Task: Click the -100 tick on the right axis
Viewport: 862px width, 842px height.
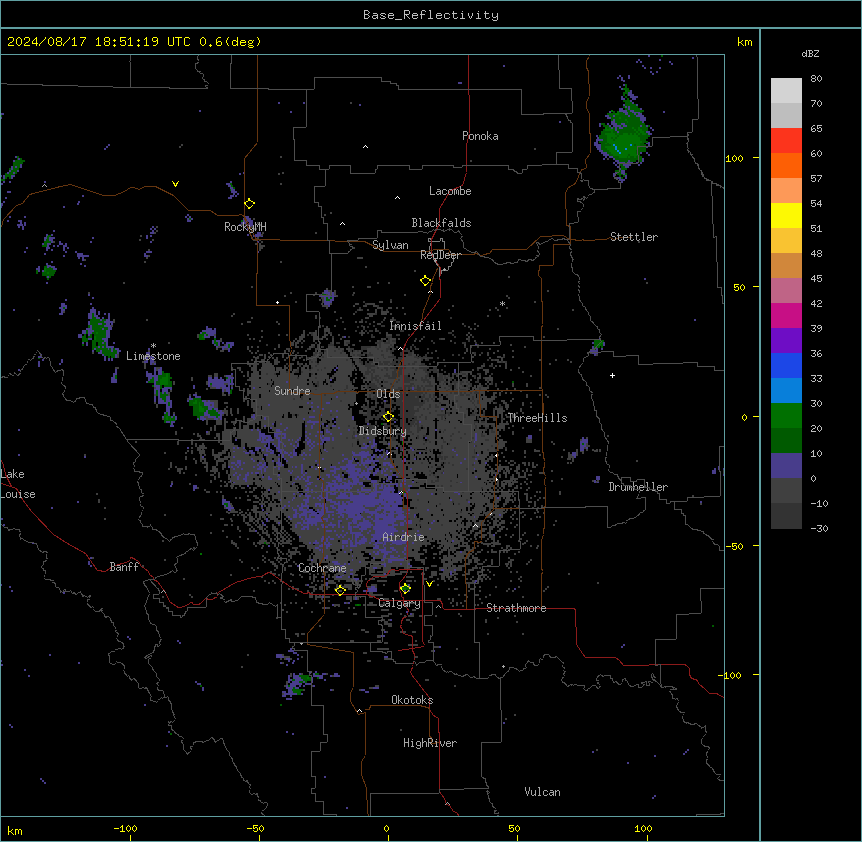Action: (x=730, y=675)
